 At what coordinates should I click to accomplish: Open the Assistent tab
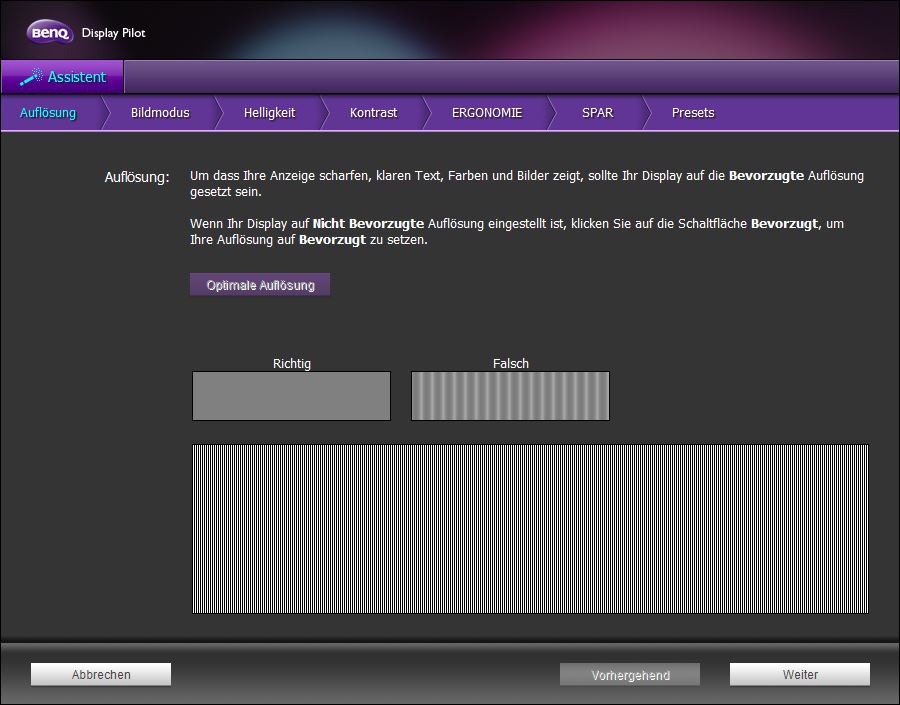(x=76, y=77)
